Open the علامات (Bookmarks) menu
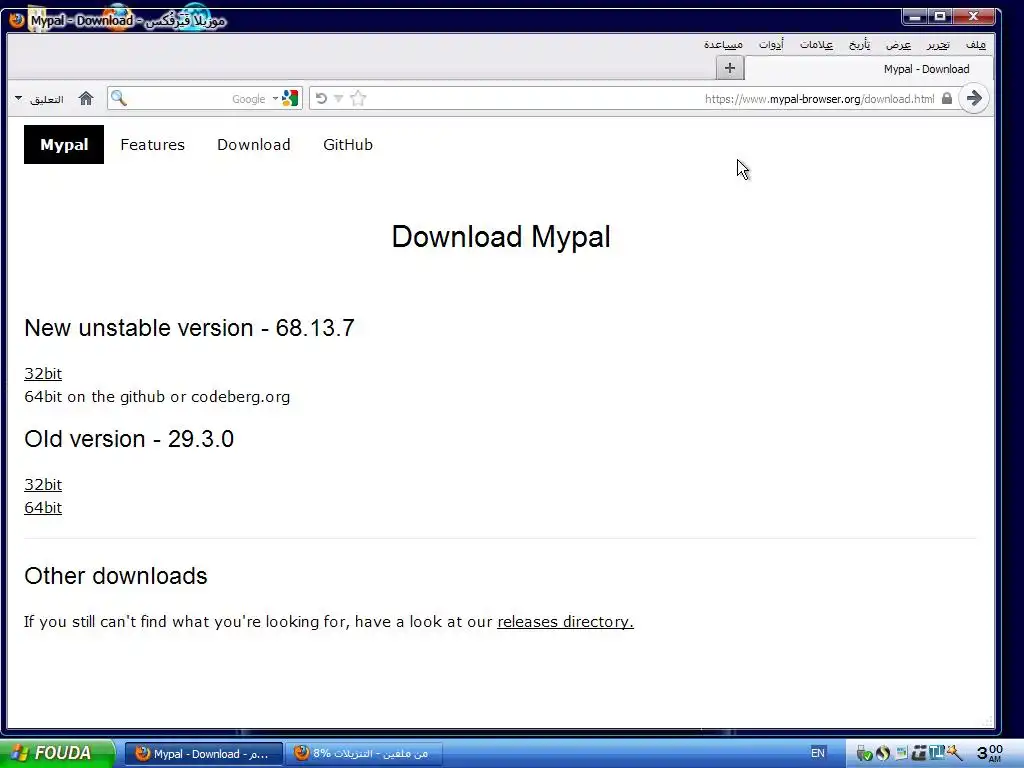The image size is (1024, 768). click(816, 44)
